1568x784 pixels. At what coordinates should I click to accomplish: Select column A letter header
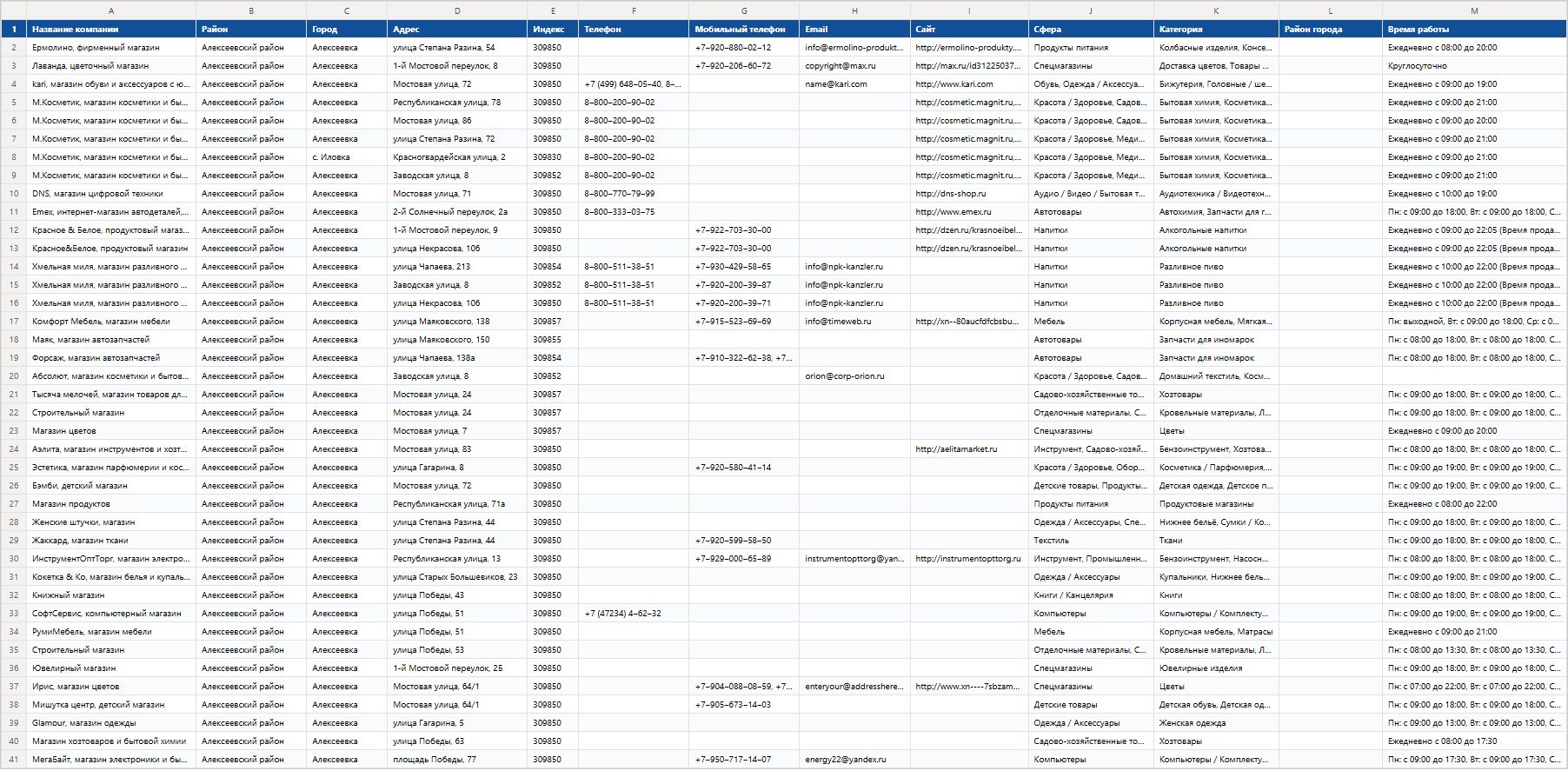[x=111, y=10]
